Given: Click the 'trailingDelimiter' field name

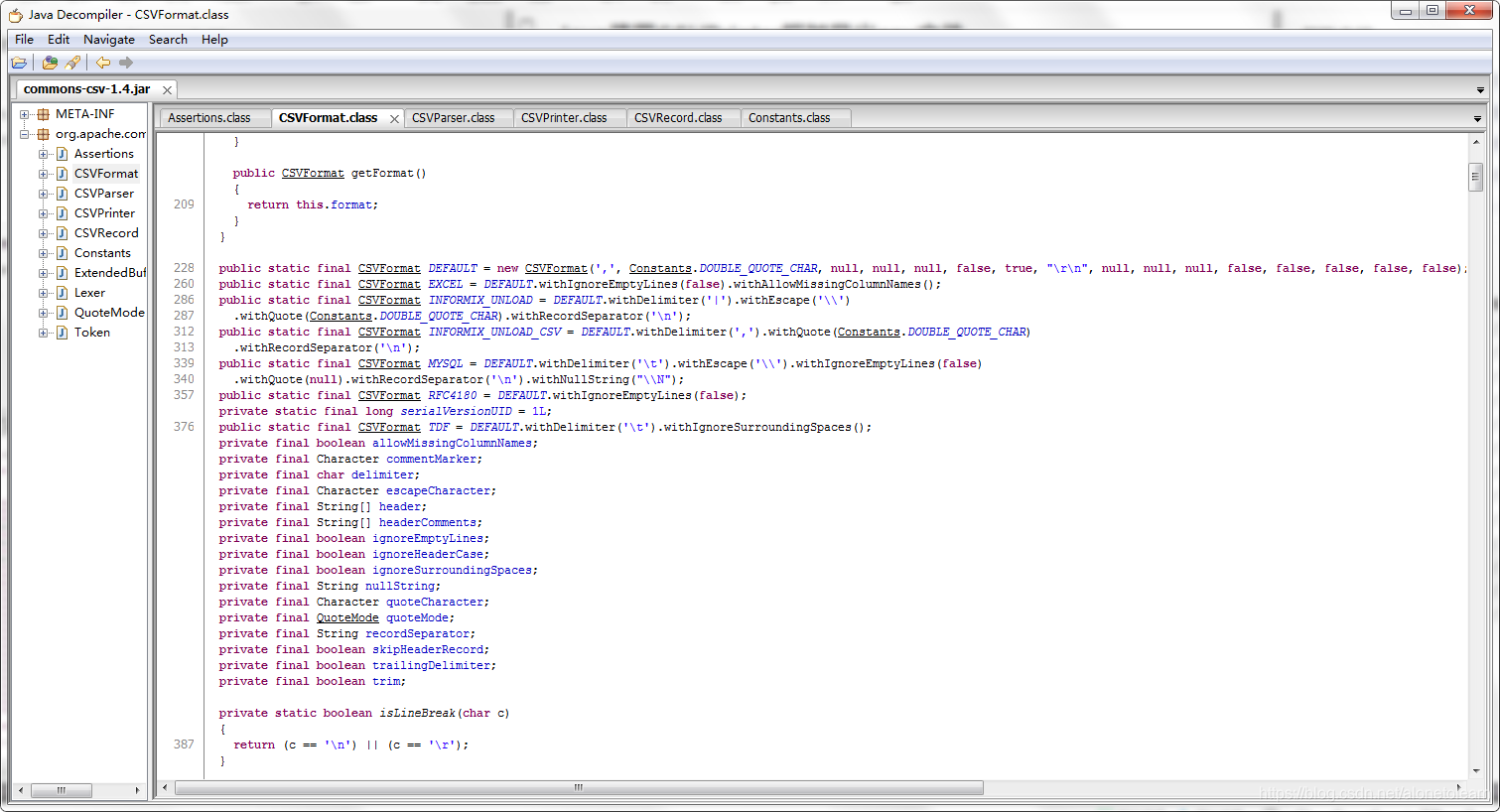Looking at the screenshot, I should click(432, 665).
